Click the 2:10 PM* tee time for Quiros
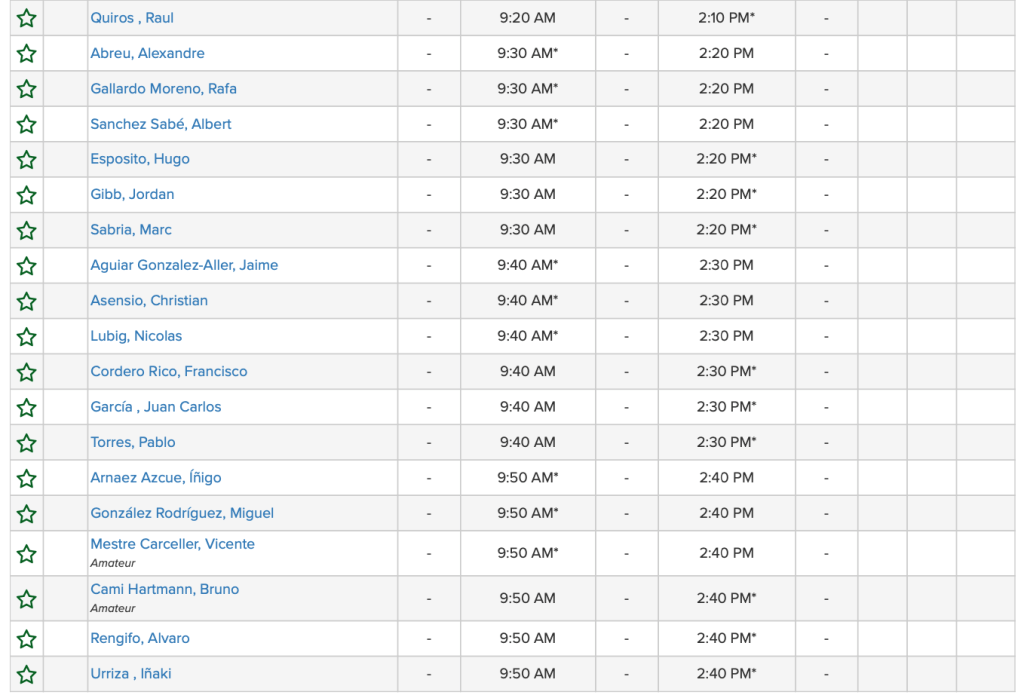The image size is (1024, 698). pos(726,18)
